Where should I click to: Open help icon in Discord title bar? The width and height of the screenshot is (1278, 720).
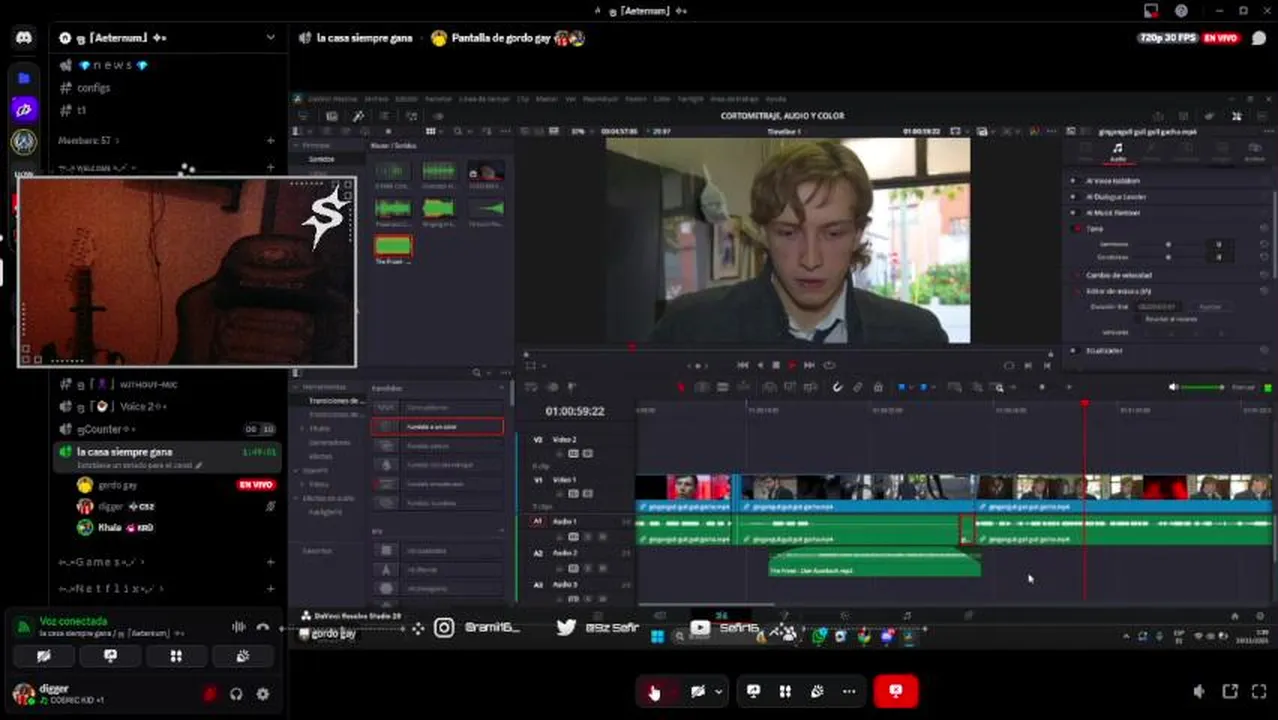coord(1182,11)
